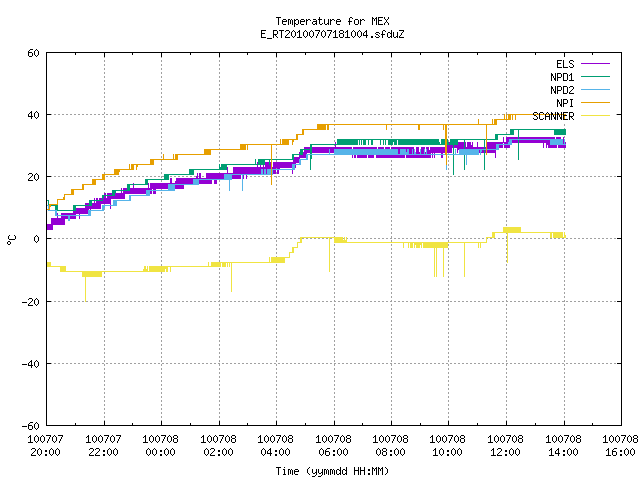Click the y-axis value 0
640x480 pixels.
pos(36,239)
